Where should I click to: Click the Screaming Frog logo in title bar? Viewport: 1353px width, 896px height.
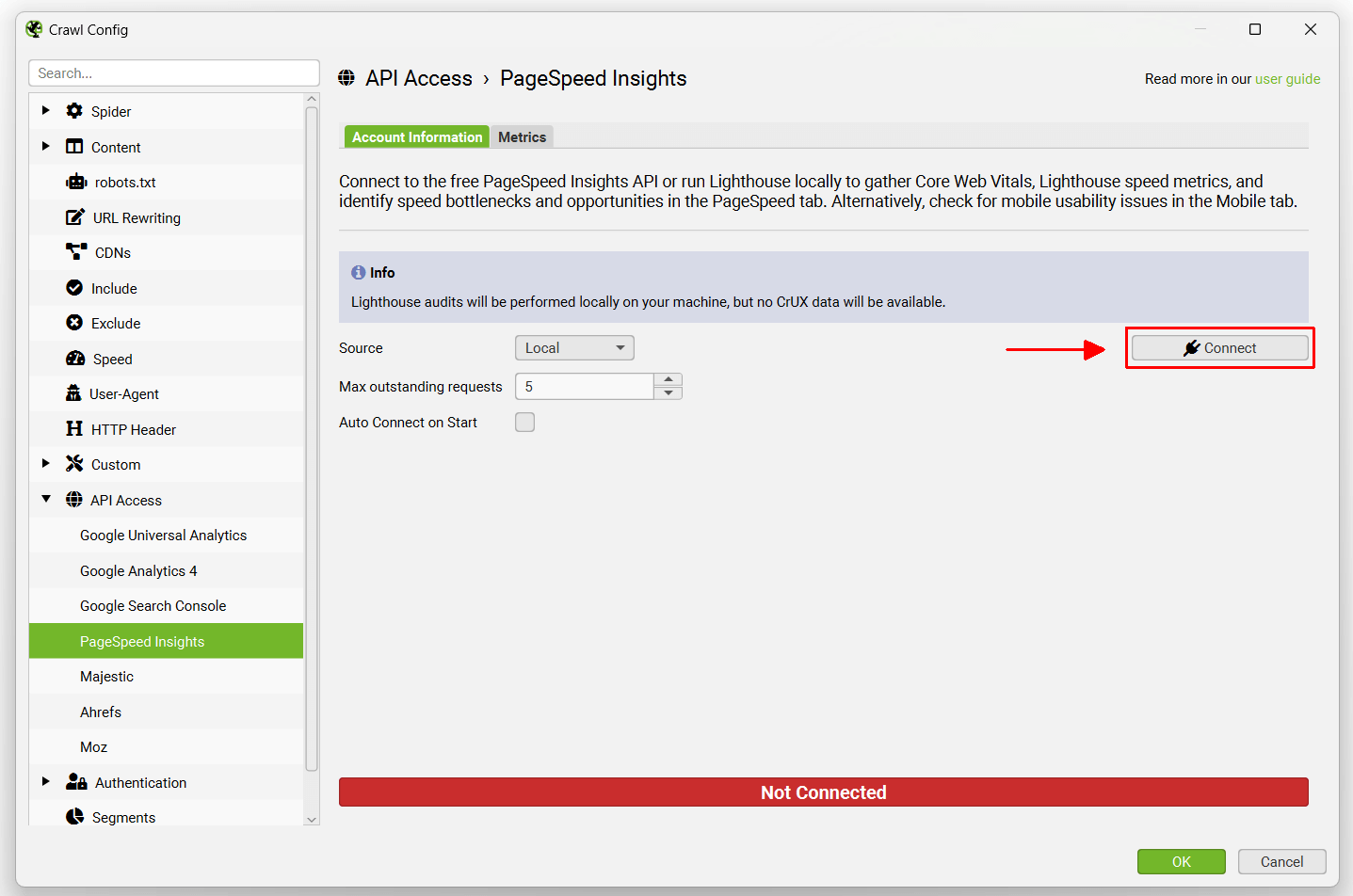tap(34, 29)
